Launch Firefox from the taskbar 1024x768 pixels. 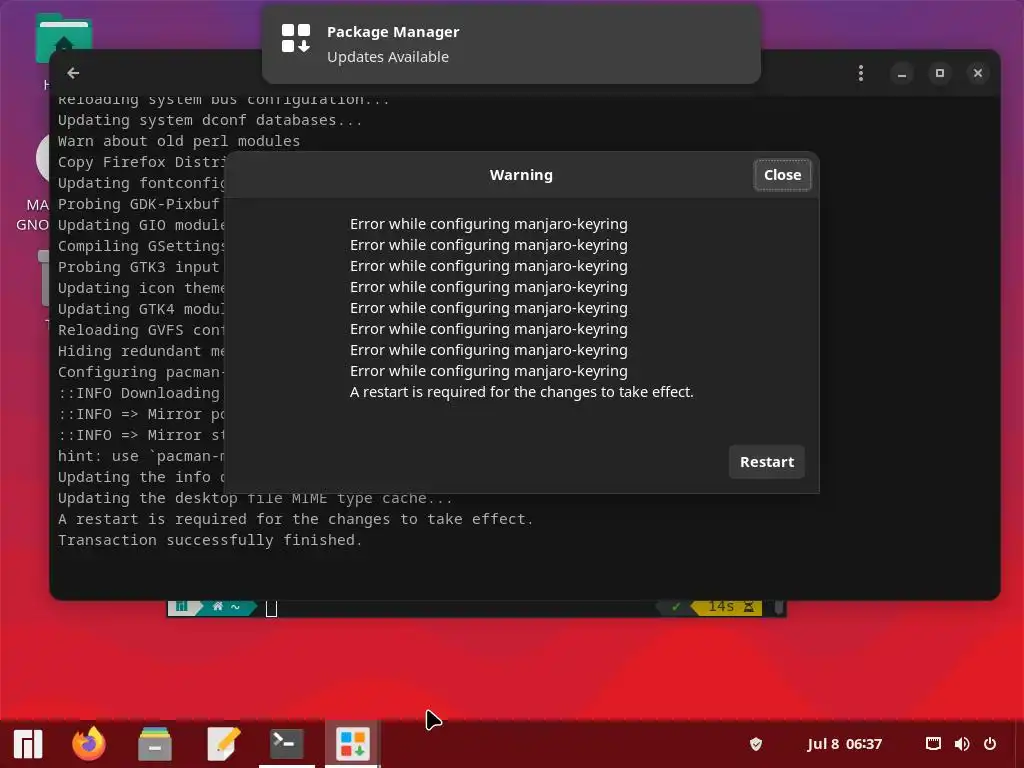click(89, 744)
